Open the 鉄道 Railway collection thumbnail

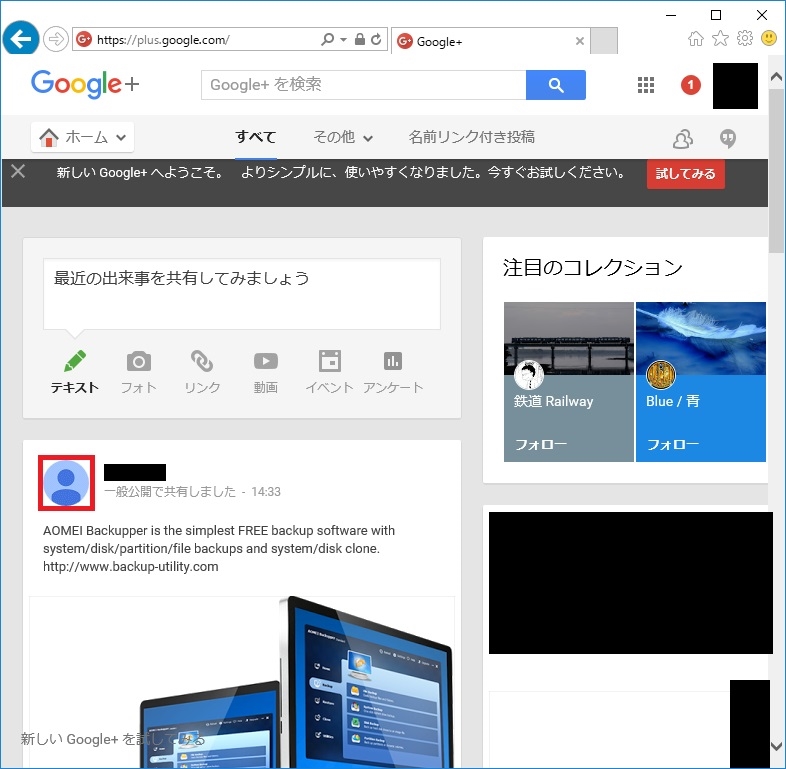pyautogui.click(x=568, y=338)
